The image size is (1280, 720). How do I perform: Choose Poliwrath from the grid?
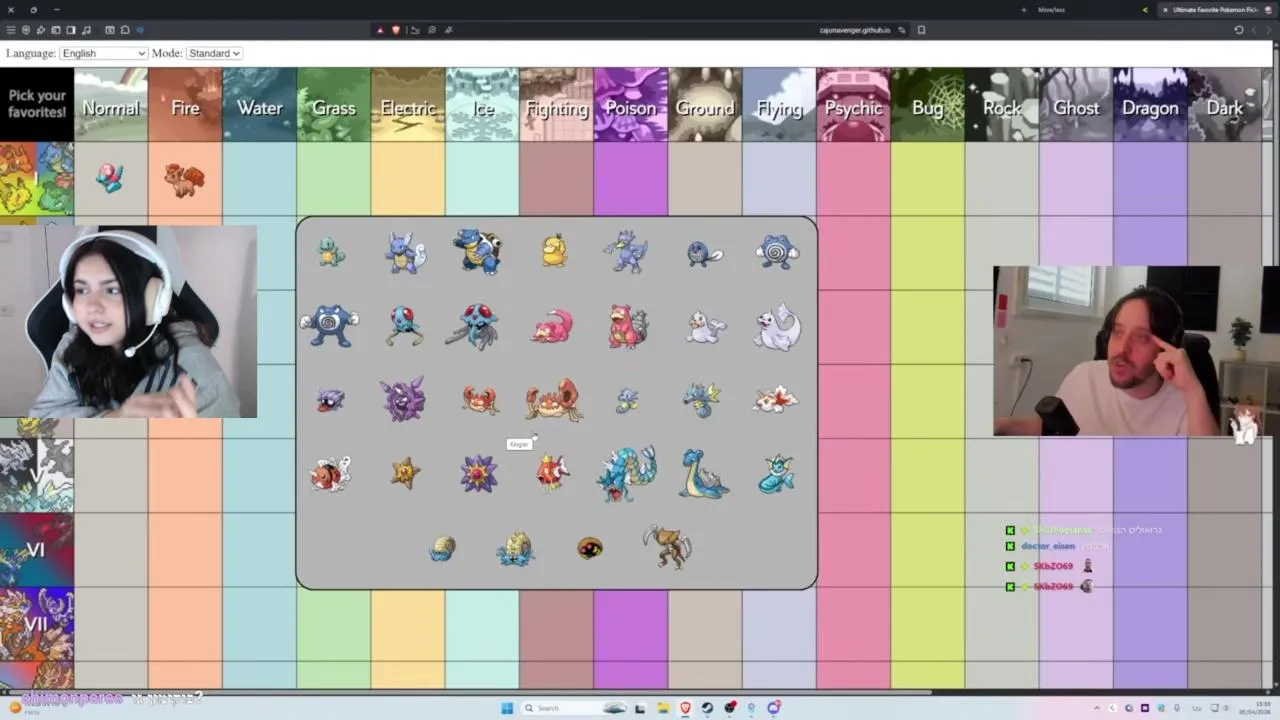point(329,326)
